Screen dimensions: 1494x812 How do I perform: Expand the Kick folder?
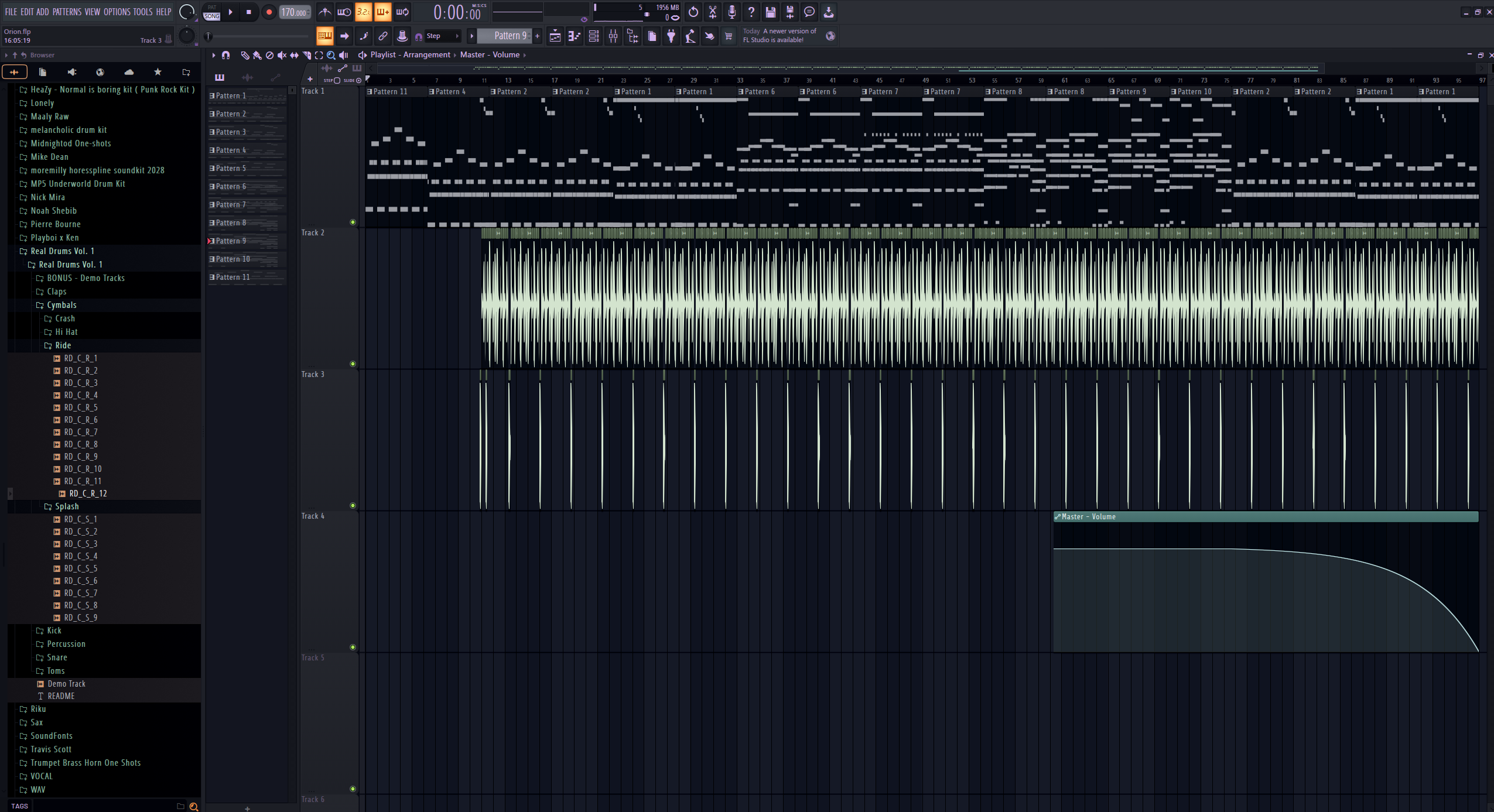(54, 631)
